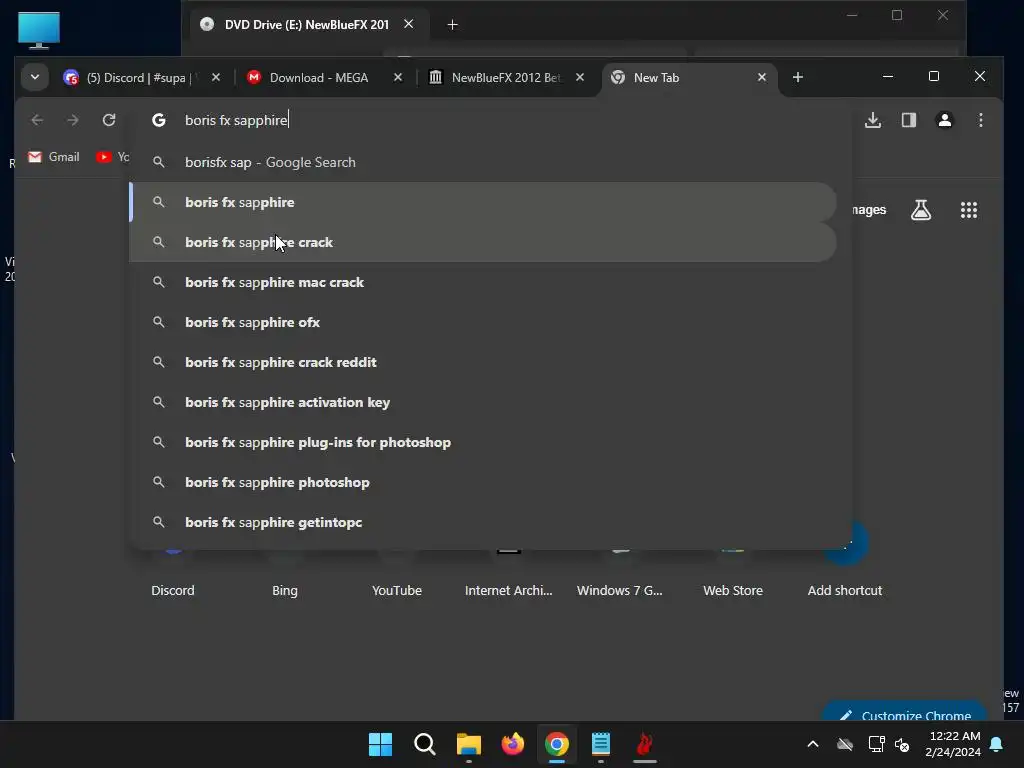Open the red flame app in taskbar

tap(645, 744)
